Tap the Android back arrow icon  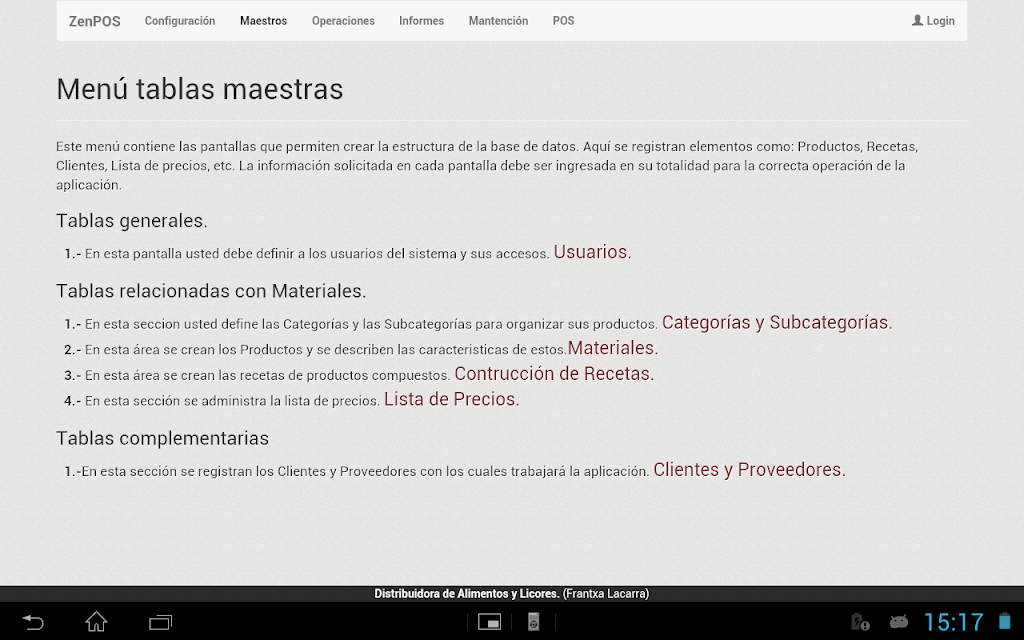[33, 622]
